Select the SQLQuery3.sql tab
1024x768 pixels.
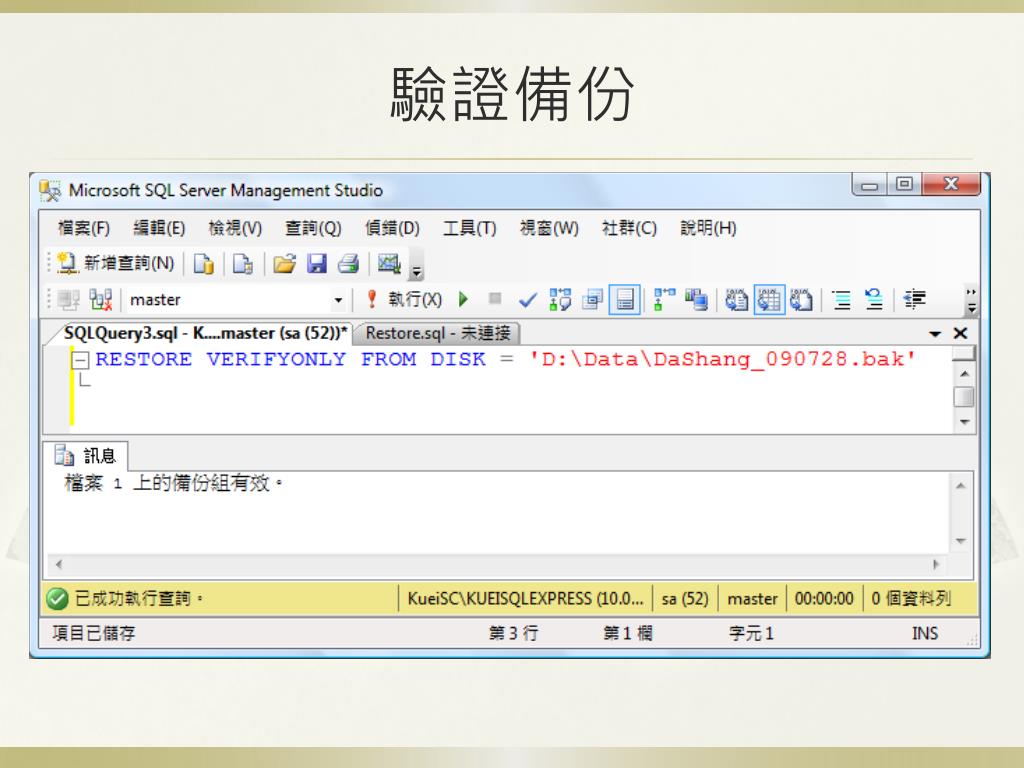205,333
